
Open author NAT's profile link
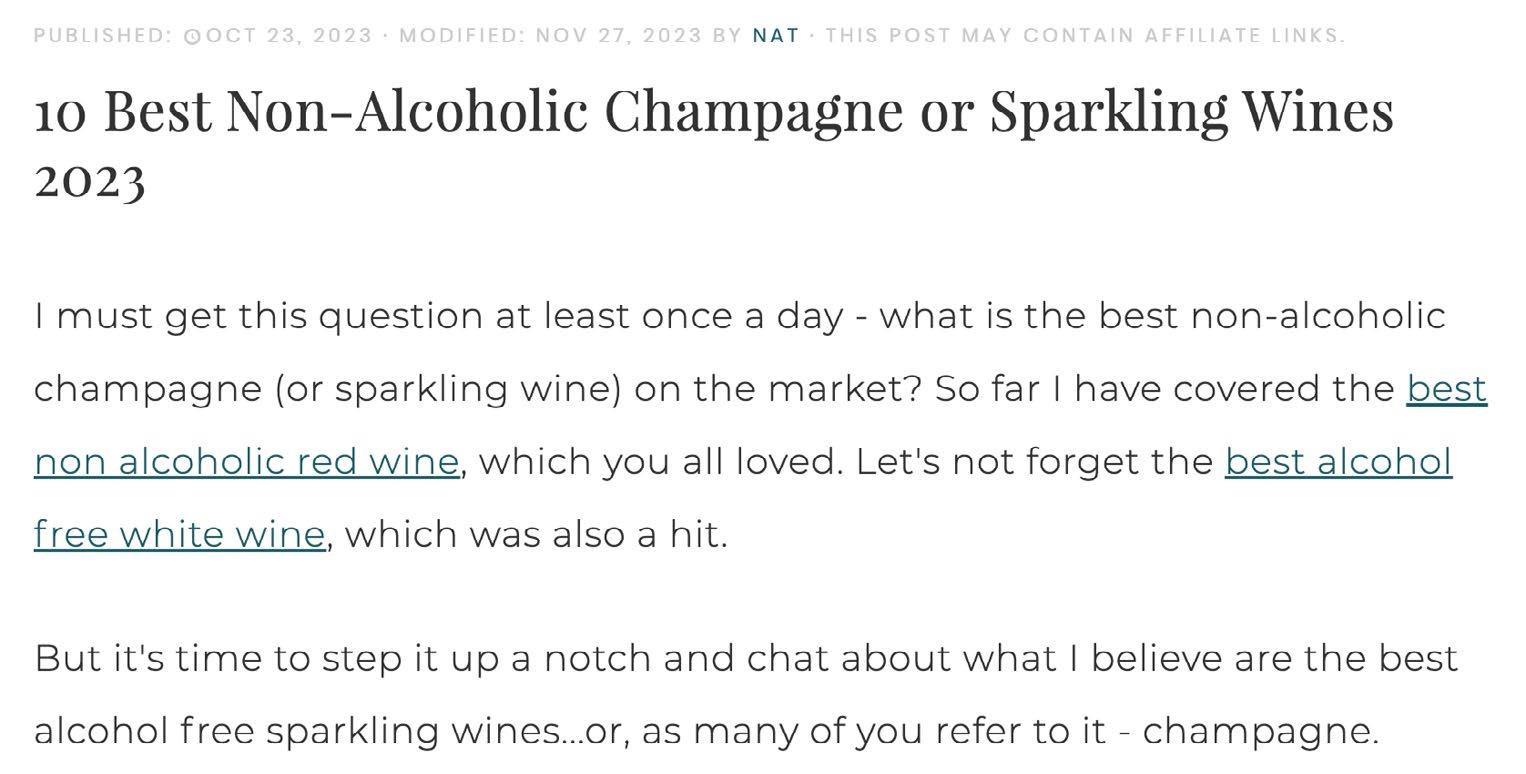coord(776,35)
